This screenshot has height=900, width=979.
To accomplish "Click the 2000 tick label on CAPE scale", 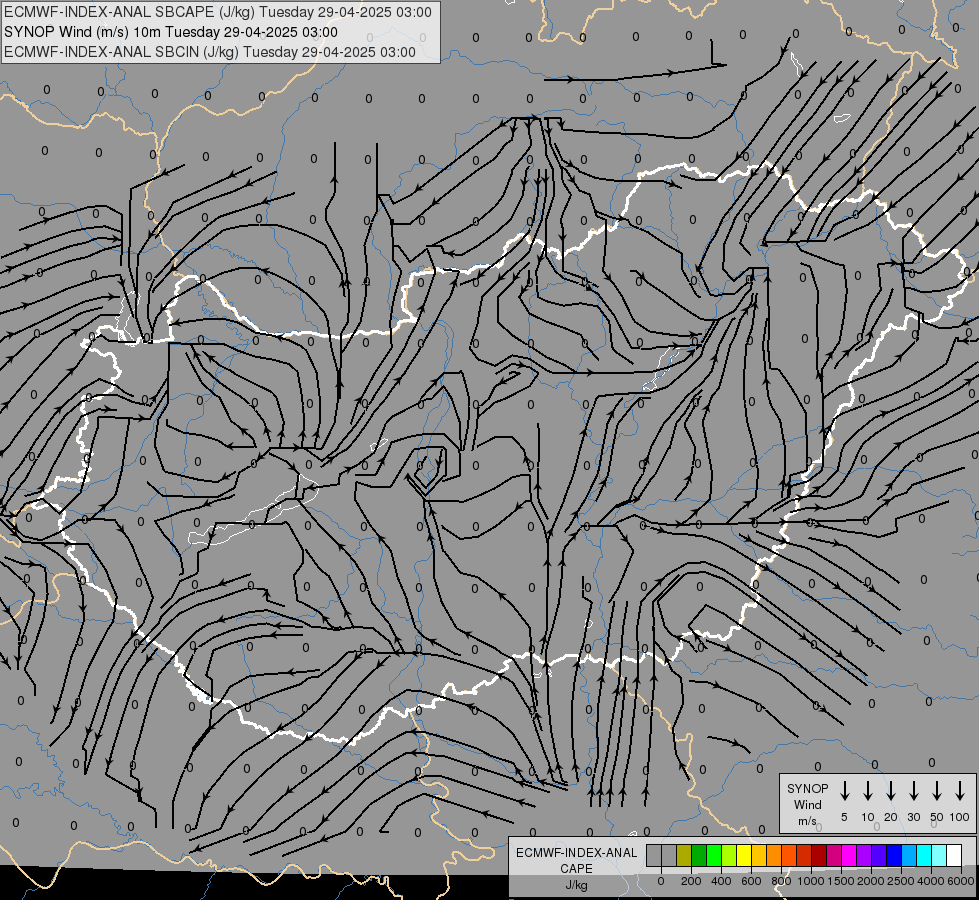I will coord(871,881).
